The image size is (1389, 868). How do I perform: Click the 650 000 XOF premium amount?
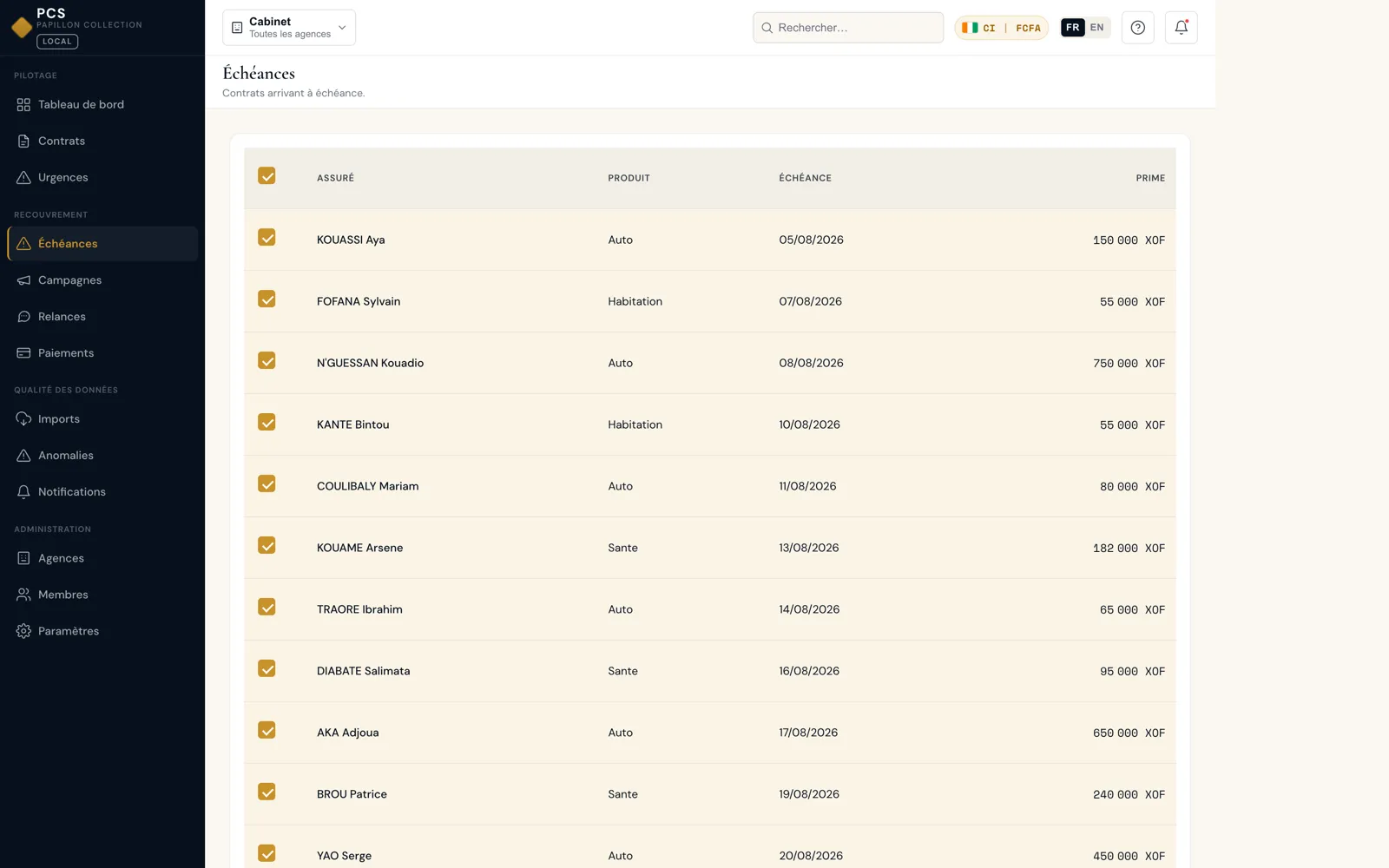pyautogui.click(x=1129, y=733)
